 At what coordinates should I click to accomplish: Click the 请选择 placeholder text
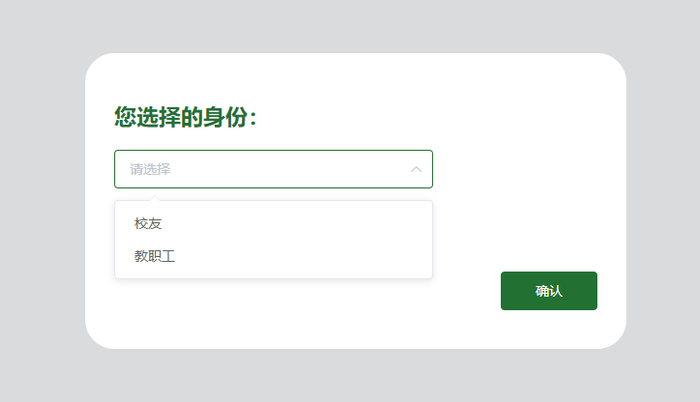(x=150, y=169)
